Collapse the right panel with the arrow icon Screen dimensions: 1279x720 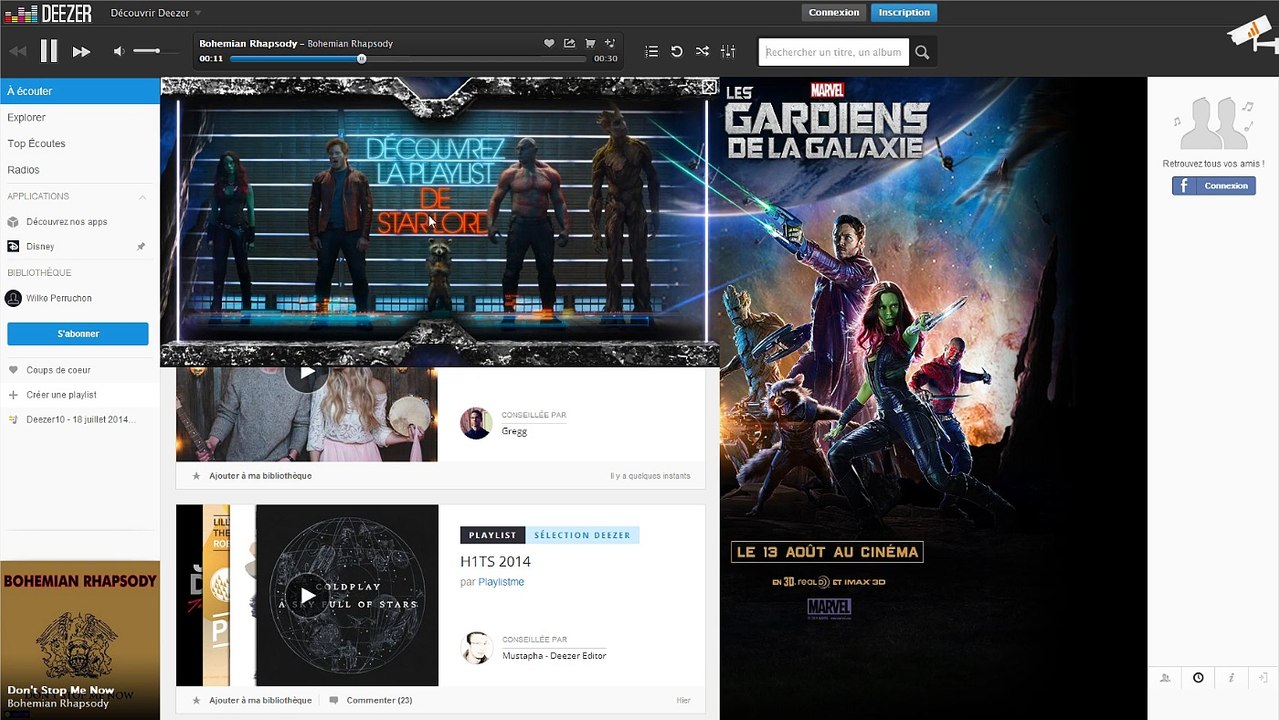[x=1264, y=678]
